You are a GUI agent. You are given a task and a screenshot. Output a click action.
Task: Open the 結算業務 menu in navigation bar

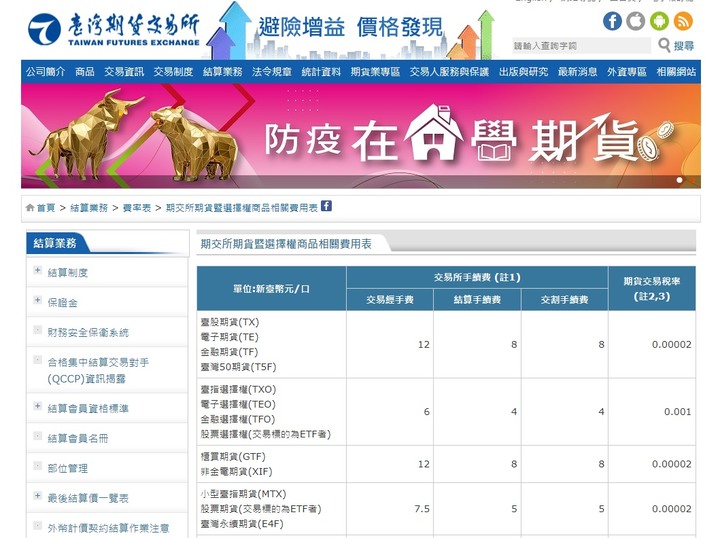pyautogui.click(x=223, y=72)
